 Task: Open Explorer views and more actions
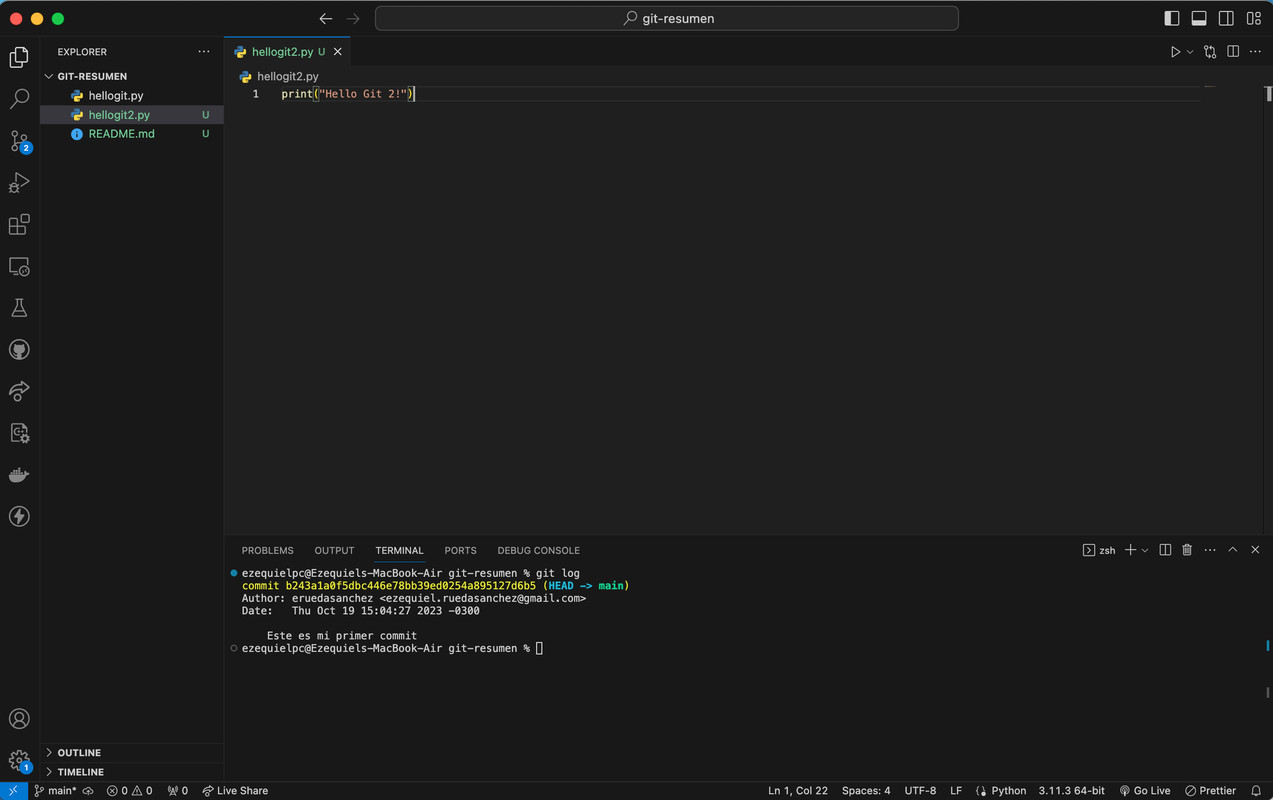204,52
